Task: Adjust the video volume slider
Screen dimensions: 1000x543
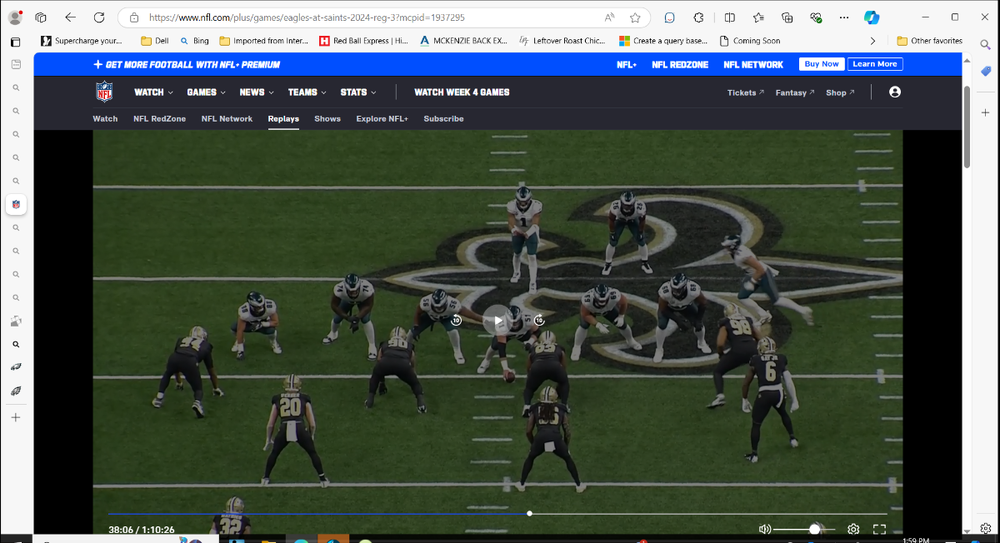Action: (x=815, y=529)
